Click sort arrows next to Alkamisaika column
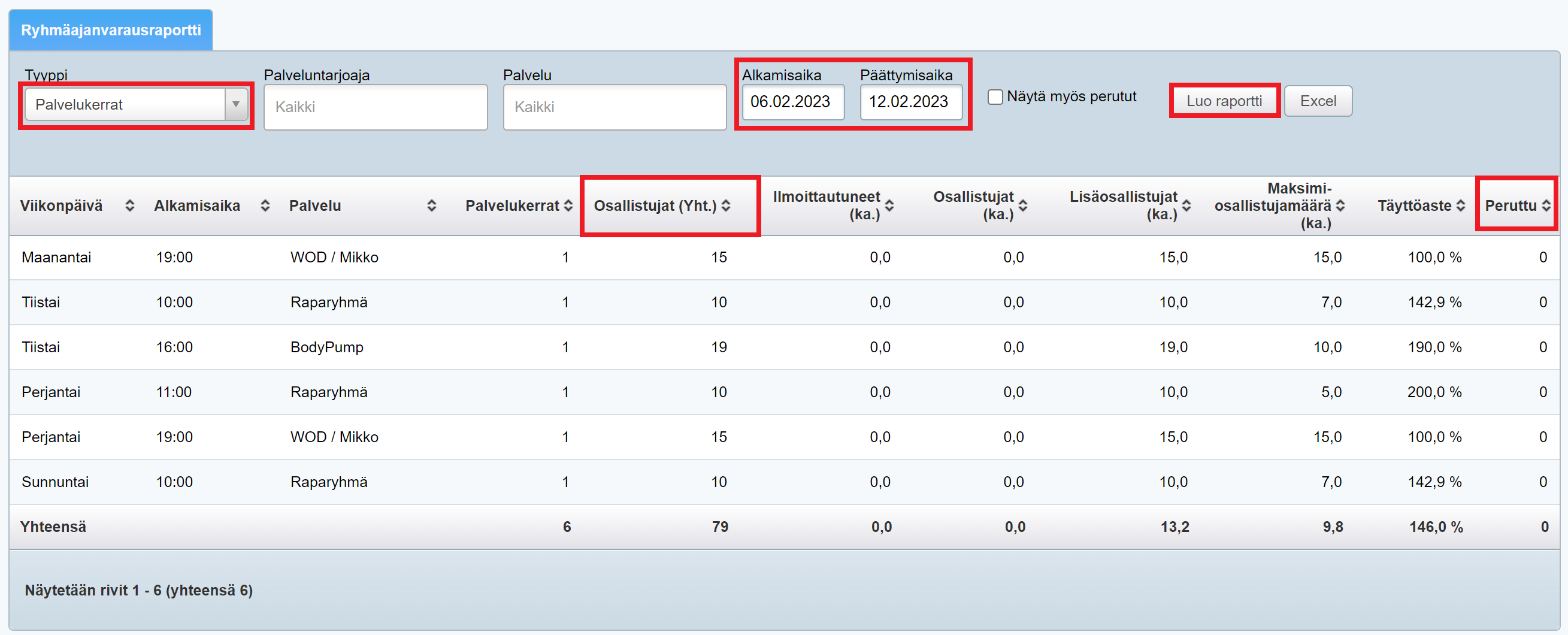Image resolution: width=1568 pixels, height=635 pixels. tap(265, 206)
